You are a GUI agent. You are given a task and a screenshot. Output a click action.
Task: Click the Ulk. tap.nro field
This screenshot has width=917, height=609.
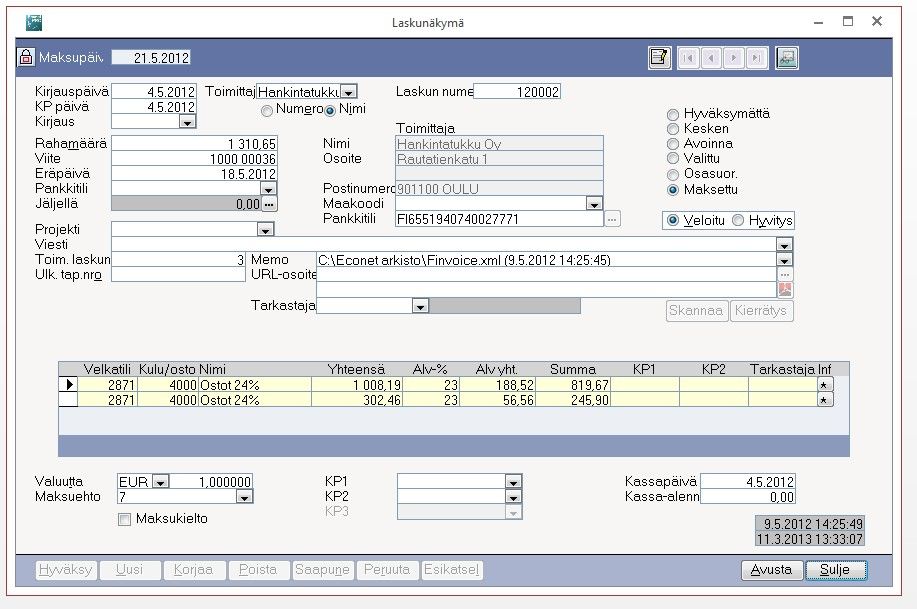click(x=178, y=274)
